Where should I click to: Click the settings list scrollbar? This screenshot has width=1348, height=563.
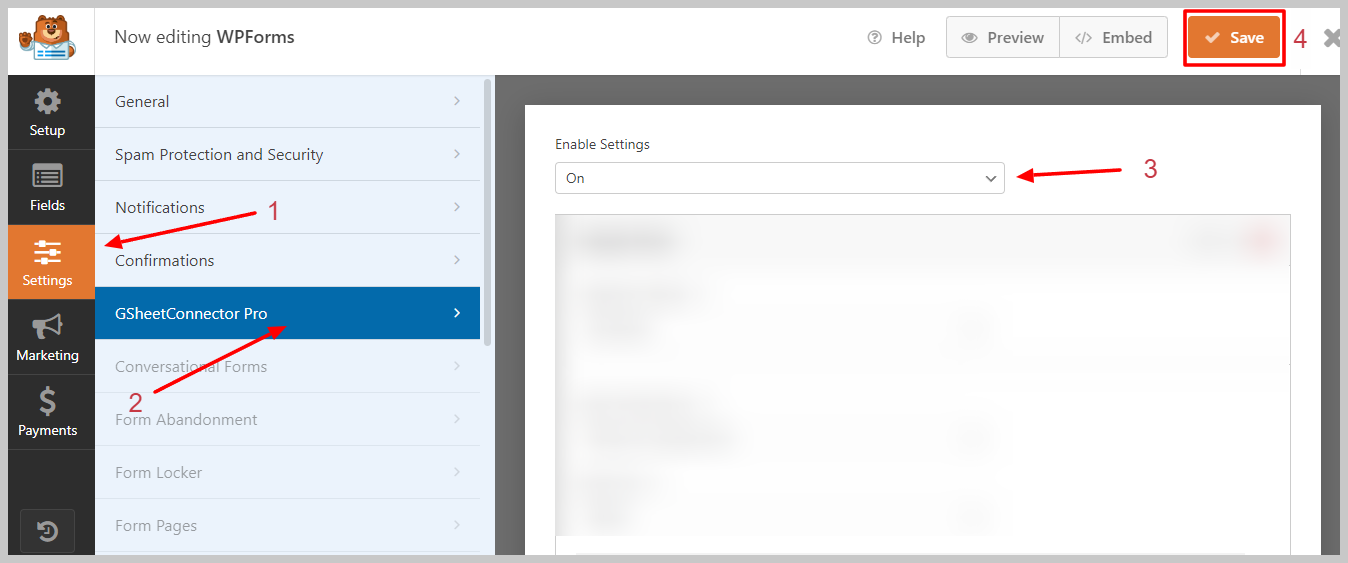(x=487, y=212)
